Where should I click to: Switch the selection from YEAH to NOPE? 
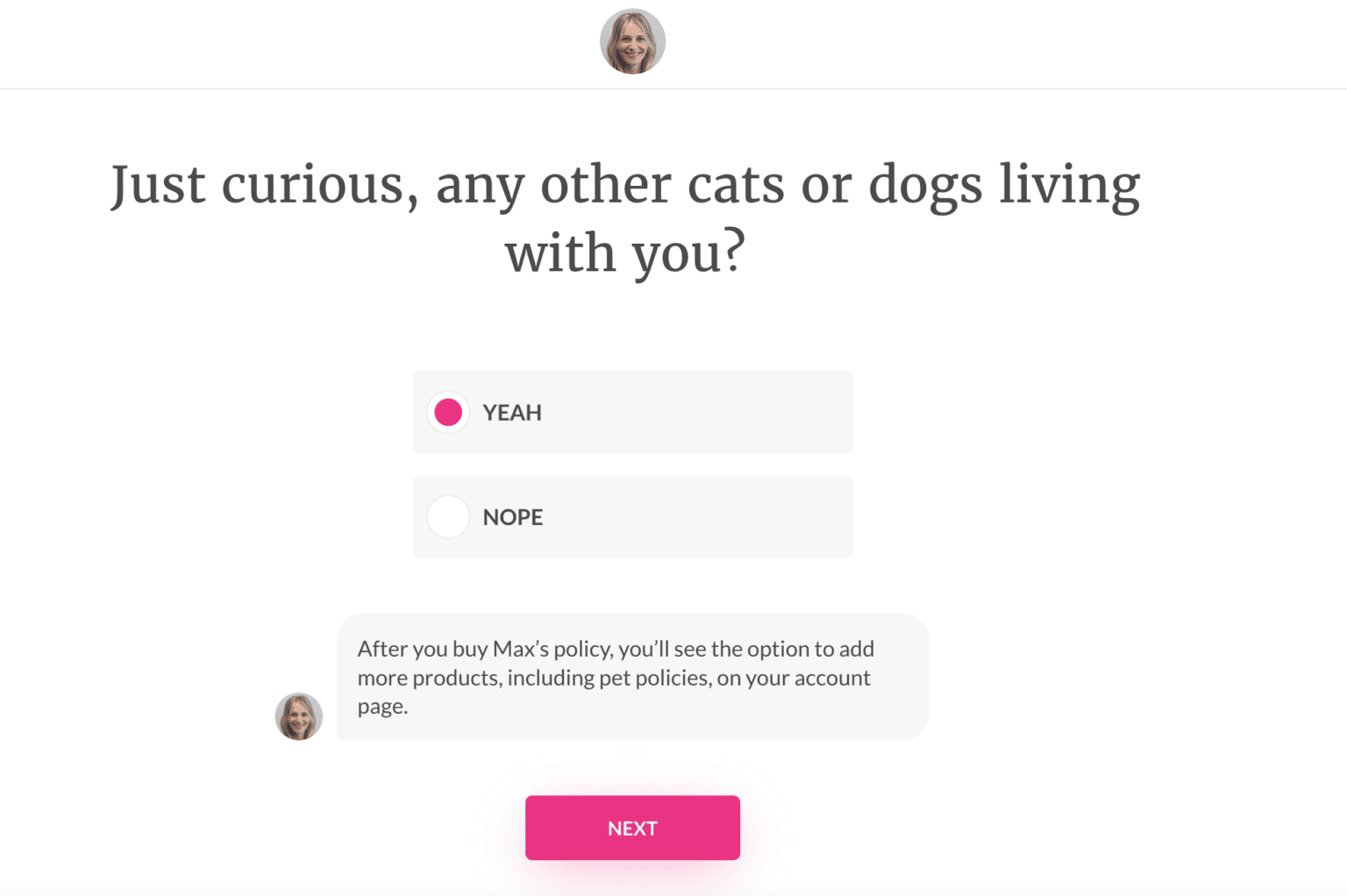631,516
